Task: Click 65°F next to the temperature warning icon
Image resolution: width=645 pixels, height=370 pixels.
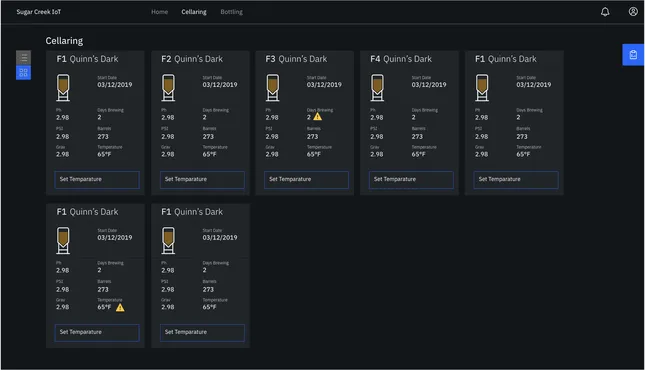Action: (104, 307)
